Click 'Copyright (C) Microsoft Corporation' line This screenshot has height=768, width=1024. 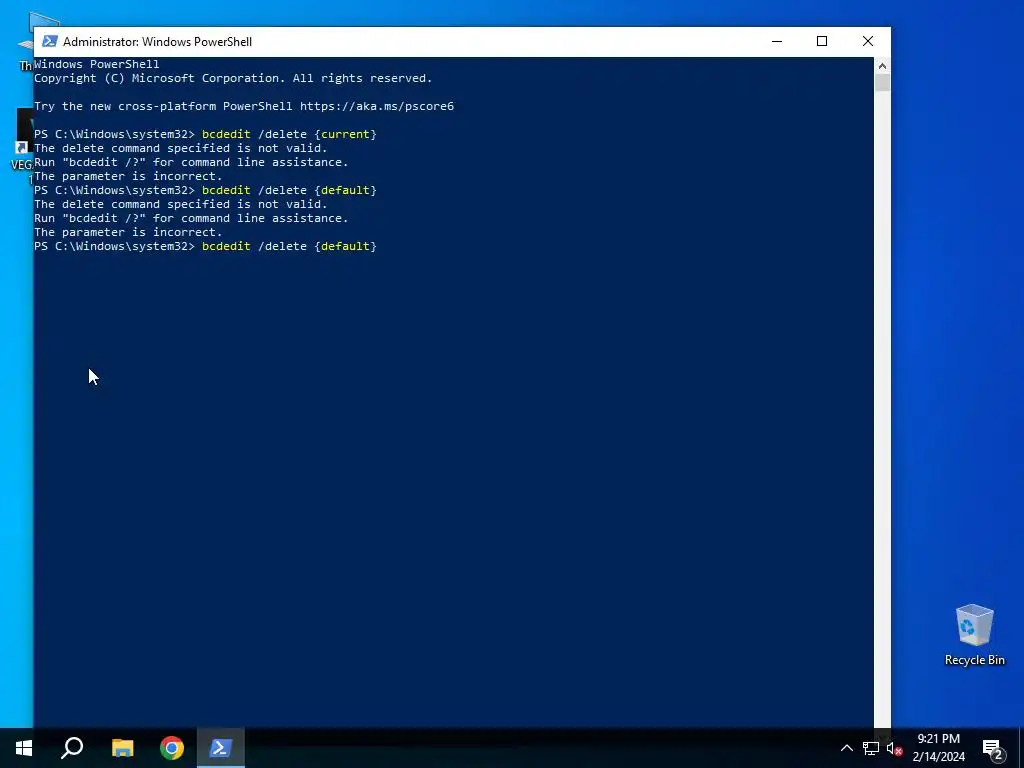[x=233, y=78]
